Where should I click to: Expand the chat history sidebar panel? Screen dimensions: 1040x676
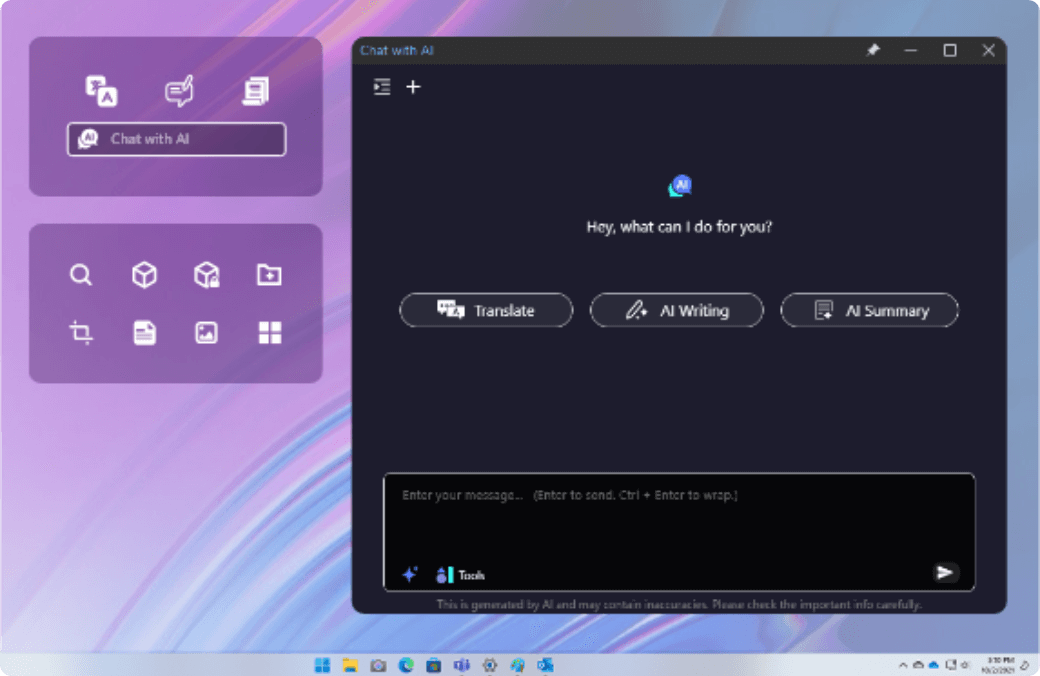[381, 87]
